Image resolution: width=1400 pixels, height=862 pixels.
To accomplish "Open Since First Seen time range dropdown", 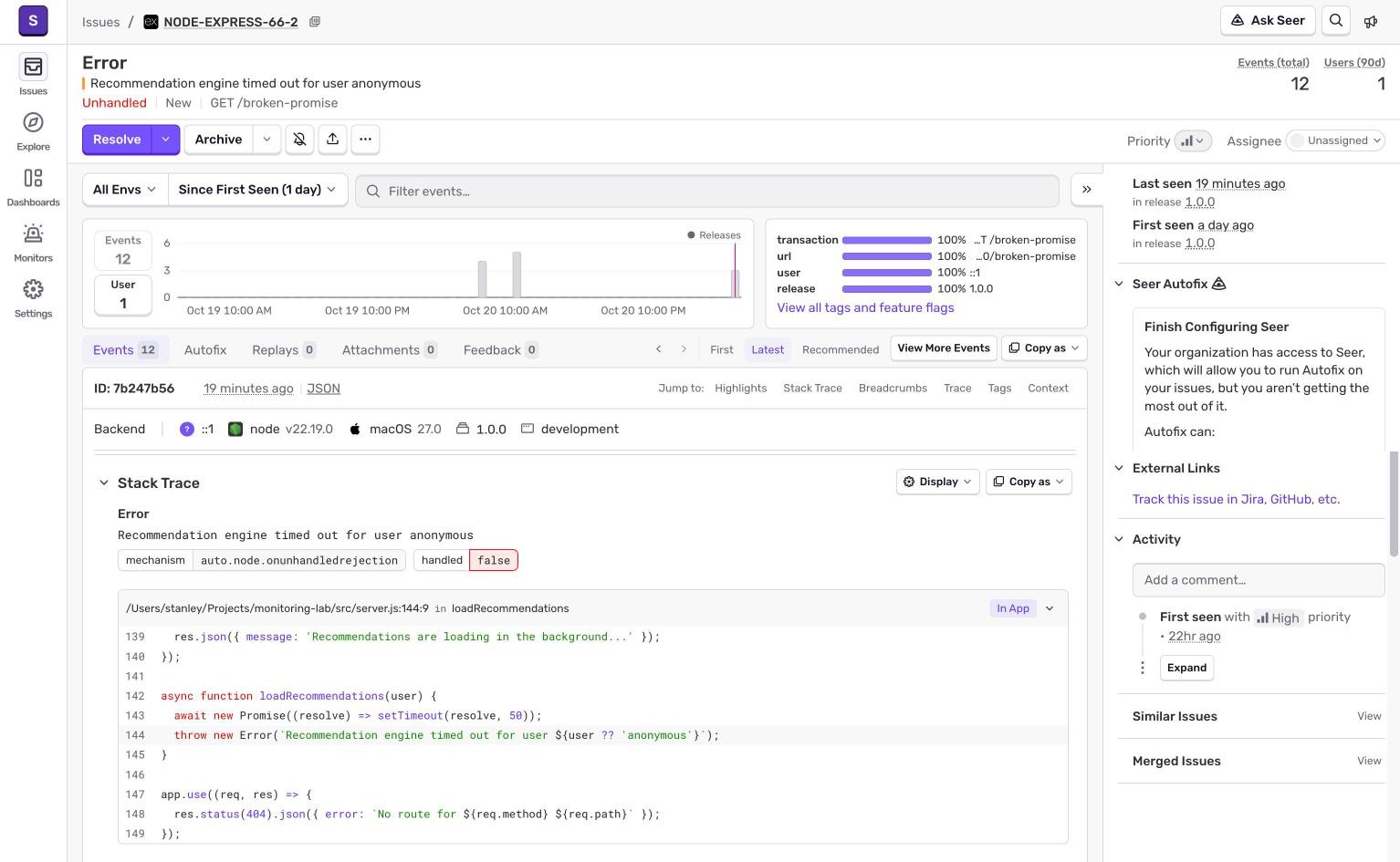I will point(257,190).
